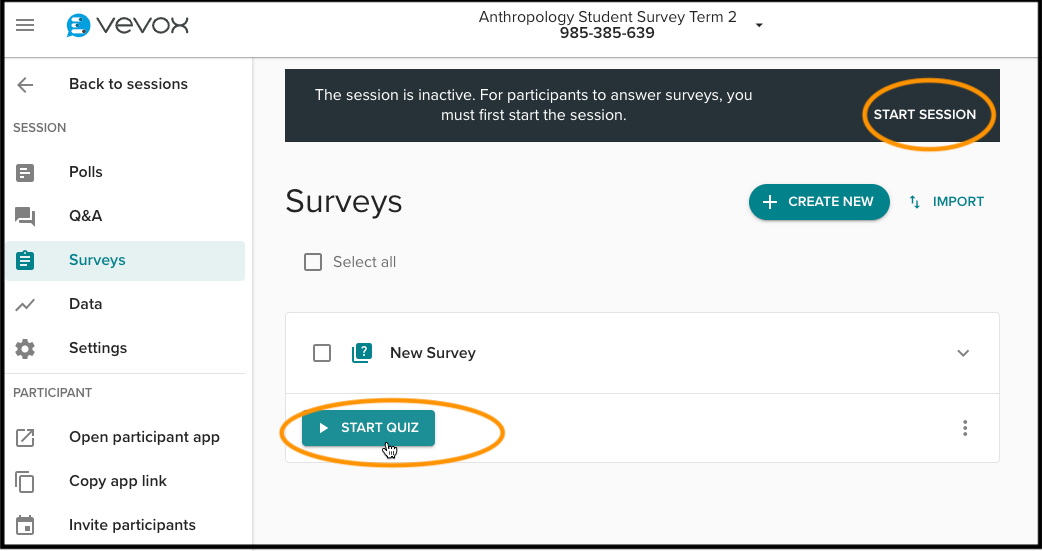Click the START SESSION button
Viewport: 1042px width, 551px height.
pos(924,114)
